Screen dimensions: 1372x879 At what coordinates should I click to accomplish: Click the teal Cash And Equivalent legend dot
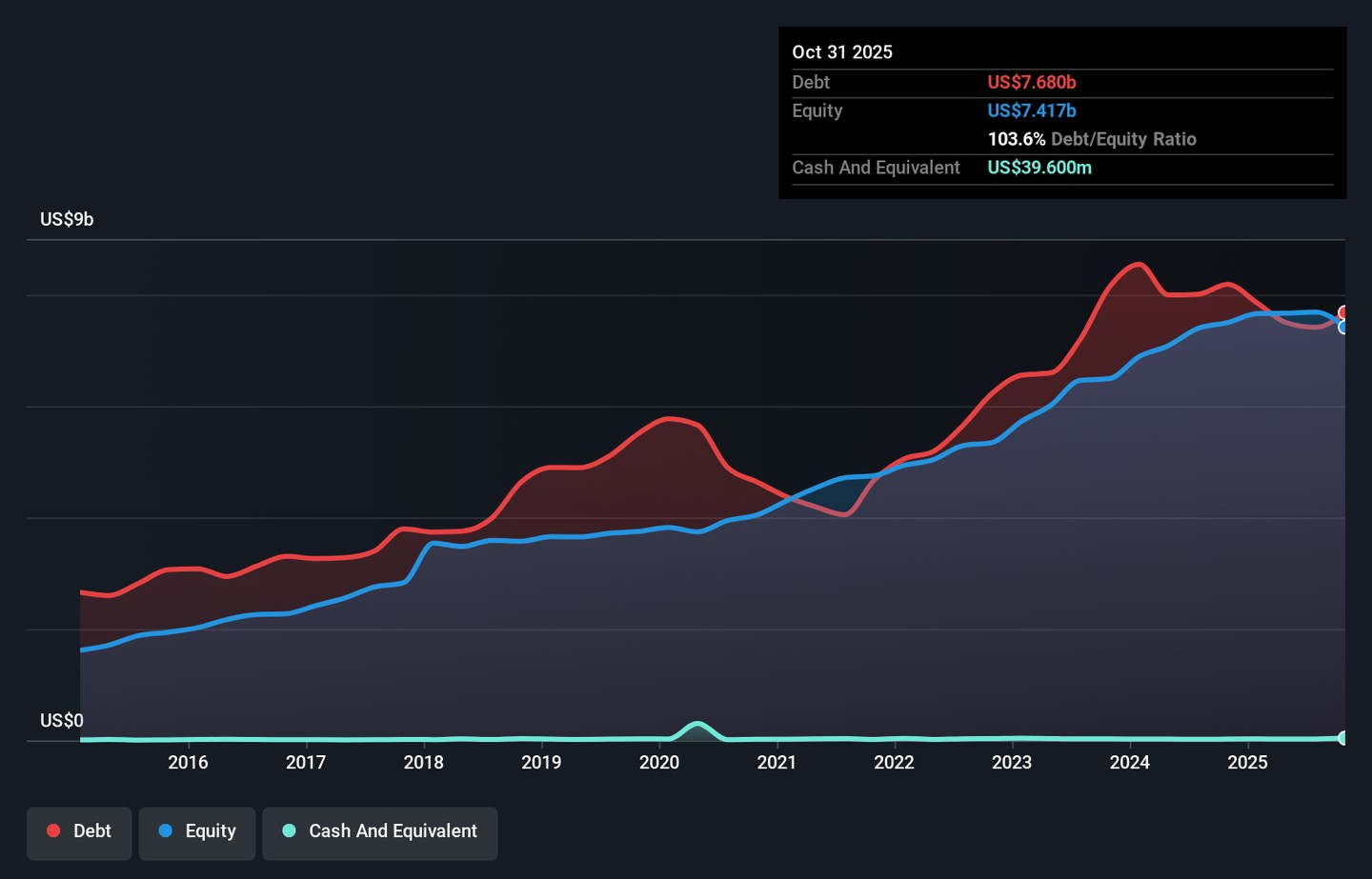coord(290,830)
